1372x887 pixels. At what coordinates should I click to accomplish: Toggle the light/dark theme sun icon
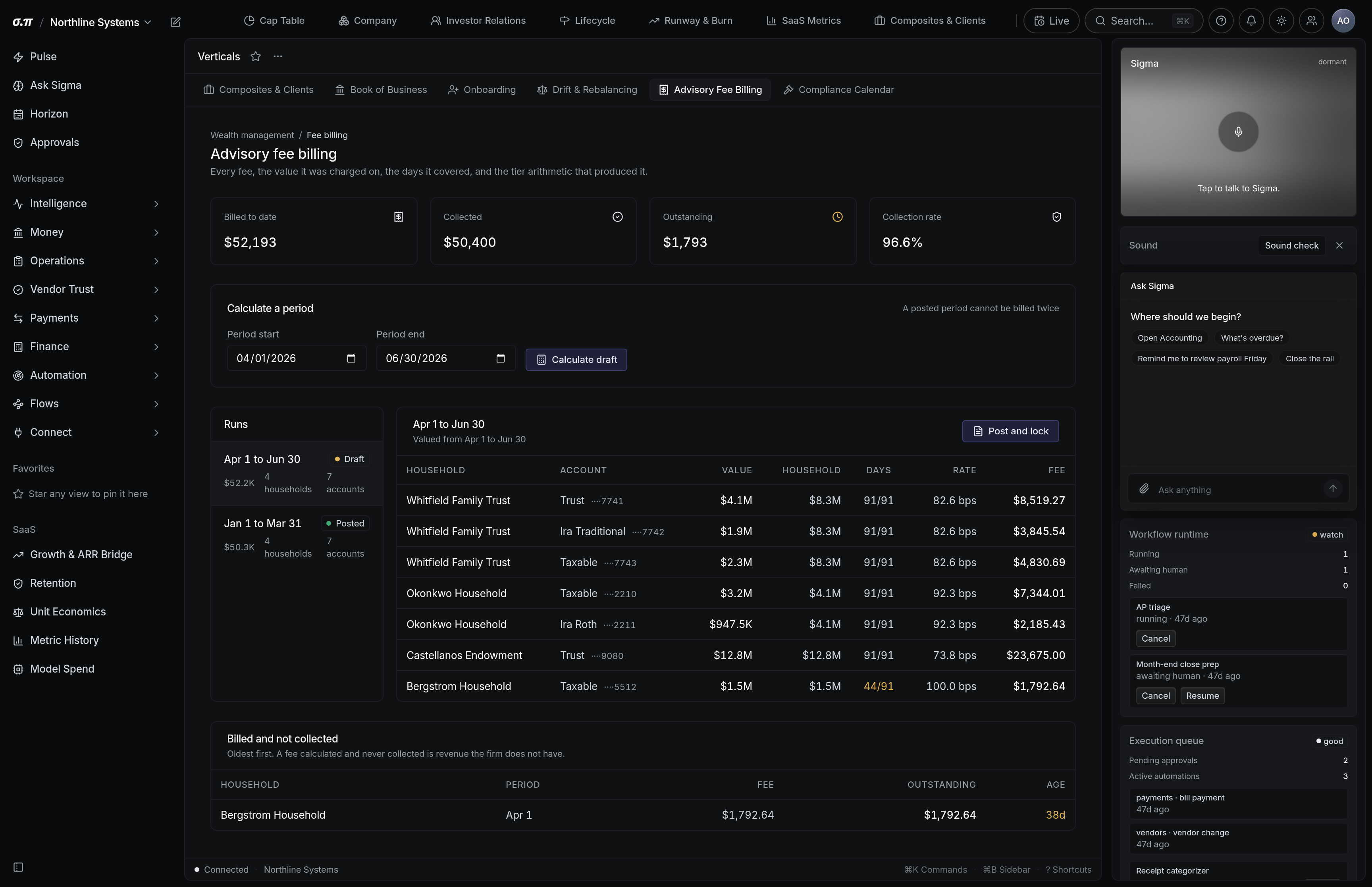(1281, 21)
